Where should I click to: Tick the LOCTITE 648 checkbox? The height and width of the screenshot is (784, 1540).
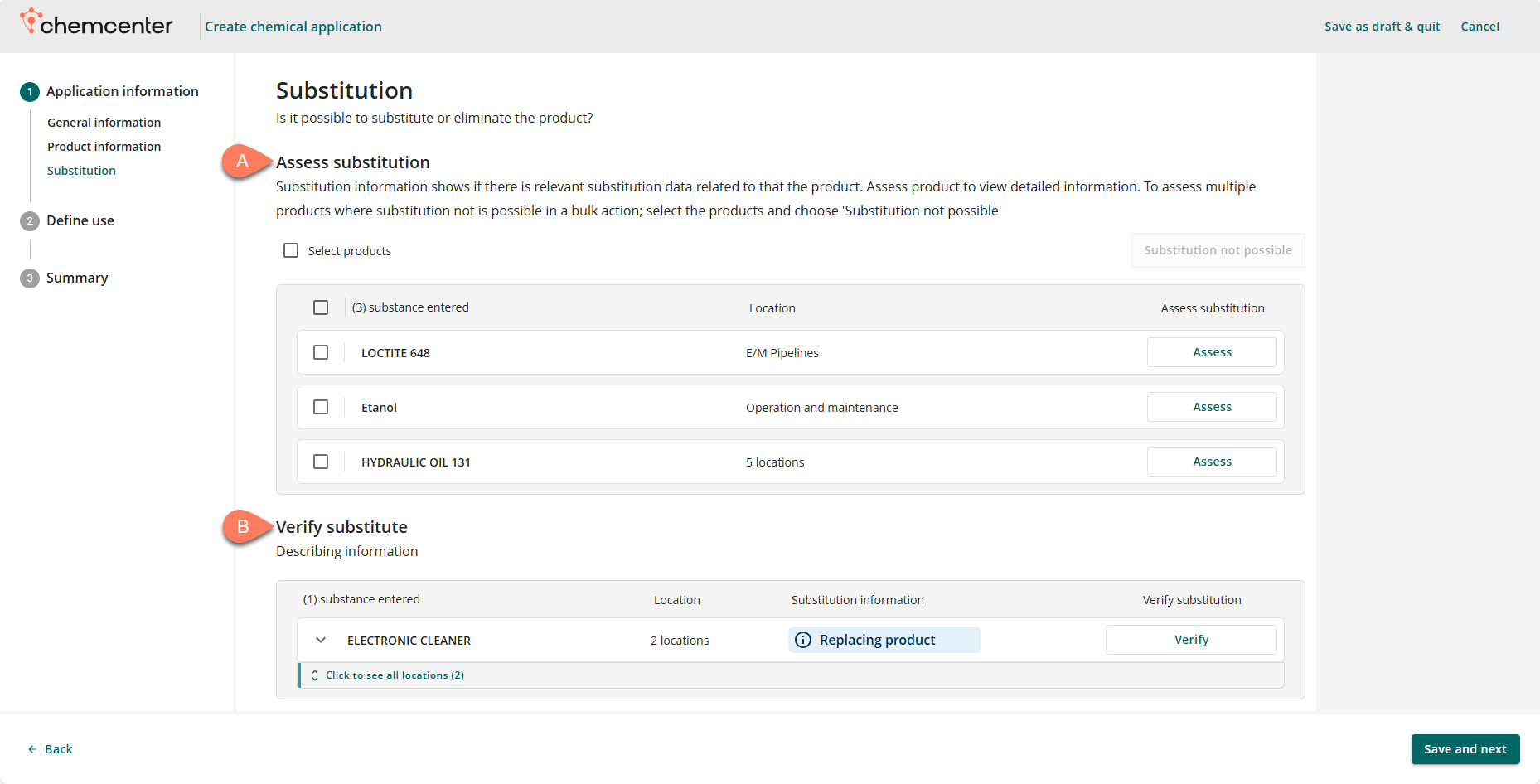pos(321,352)
